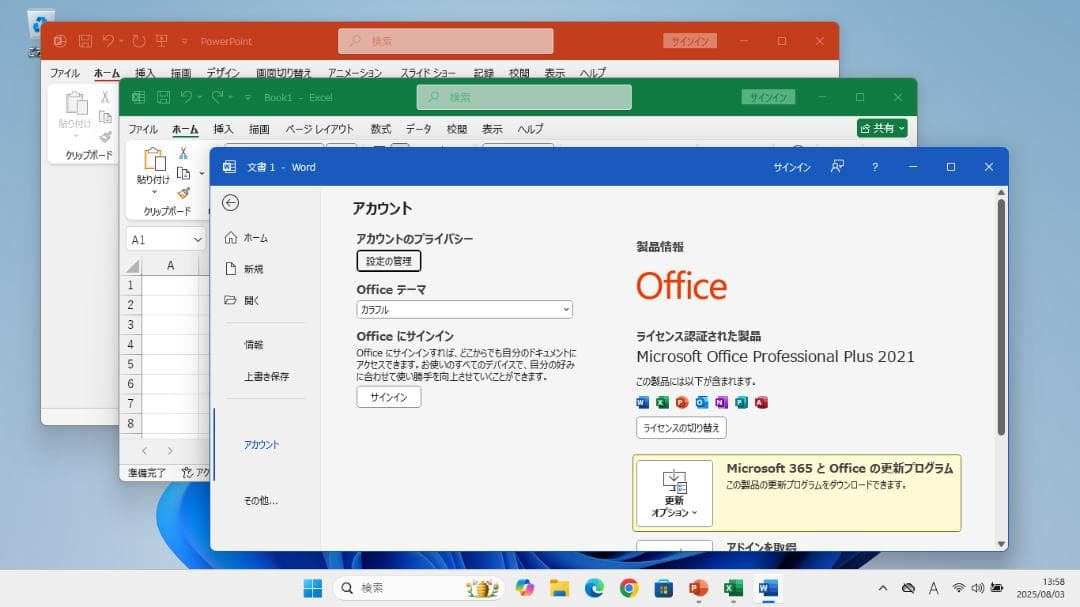Click Excel format painter icon
The width and height of the screenshot is (1080, 607).
[183, 194]
